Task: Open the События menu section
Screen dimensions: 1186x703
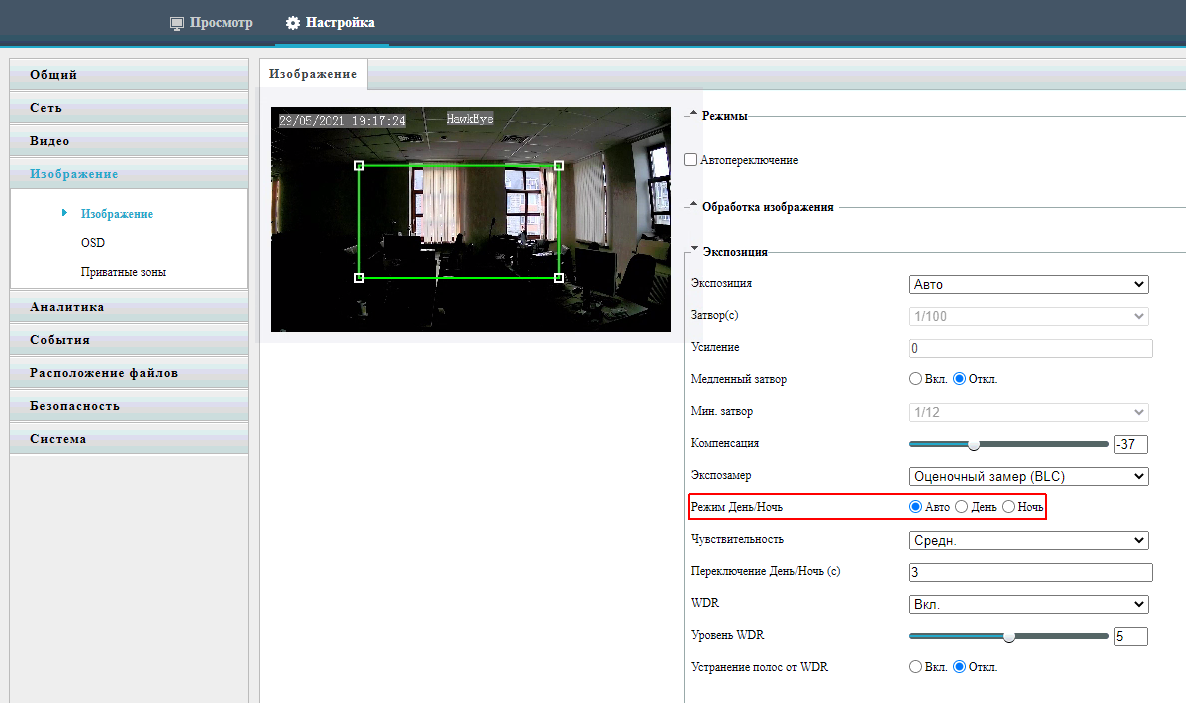Action: (129, 340)
